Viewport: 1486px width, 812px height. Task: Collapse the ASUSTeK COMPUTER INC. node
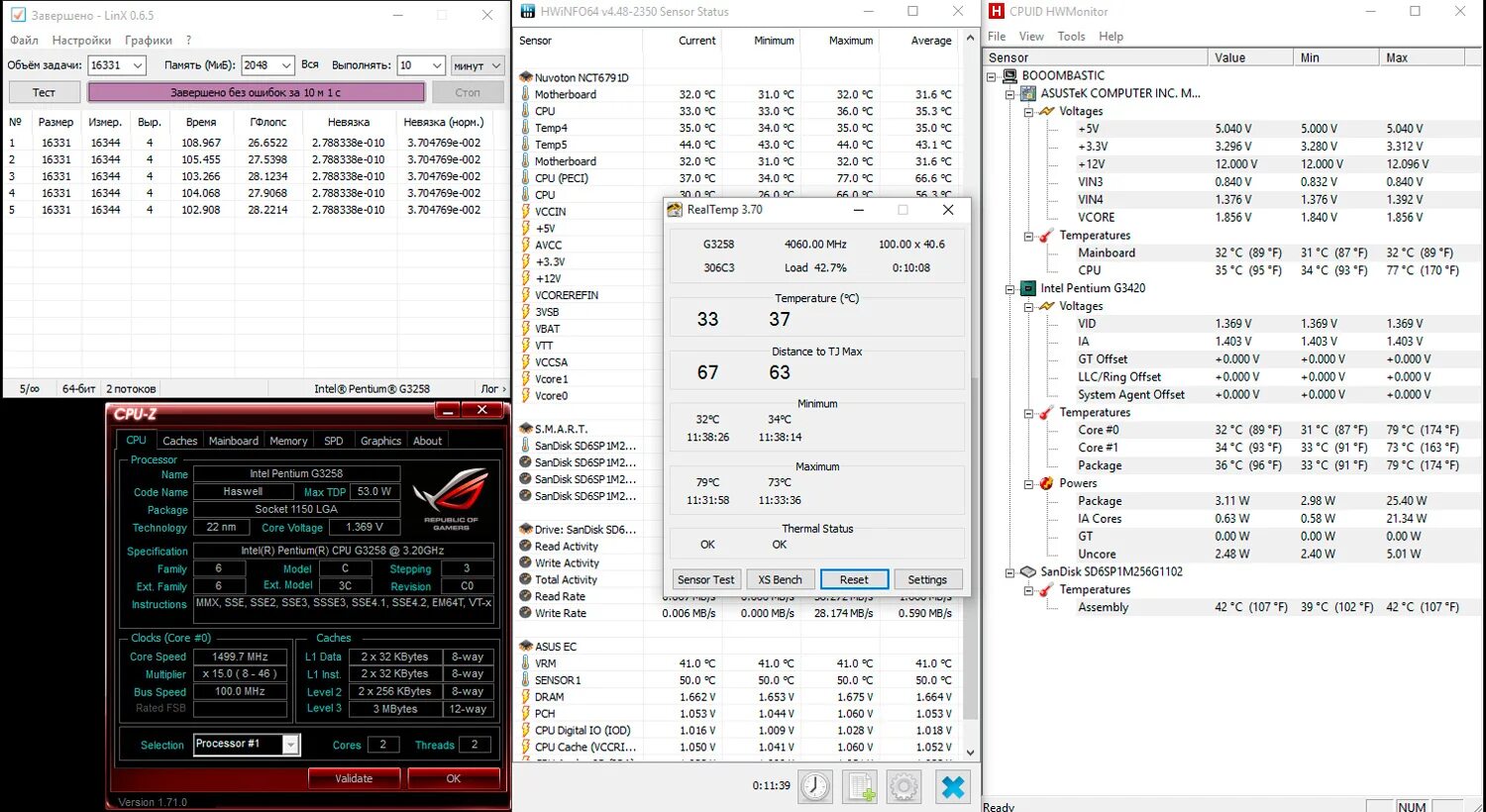pos(1009,94)
